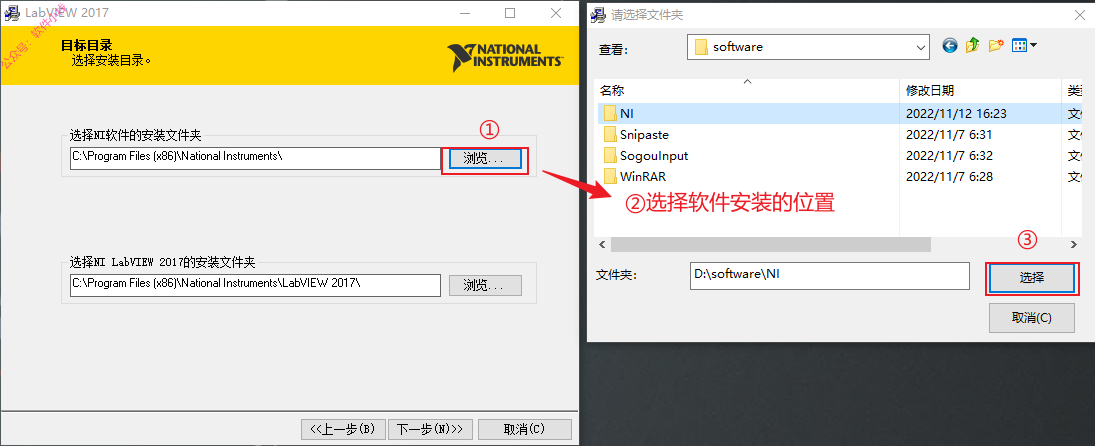The height and width of the screenshot is (446, 1095).
Task: Select the SogouInput folder
Action: 654,156
